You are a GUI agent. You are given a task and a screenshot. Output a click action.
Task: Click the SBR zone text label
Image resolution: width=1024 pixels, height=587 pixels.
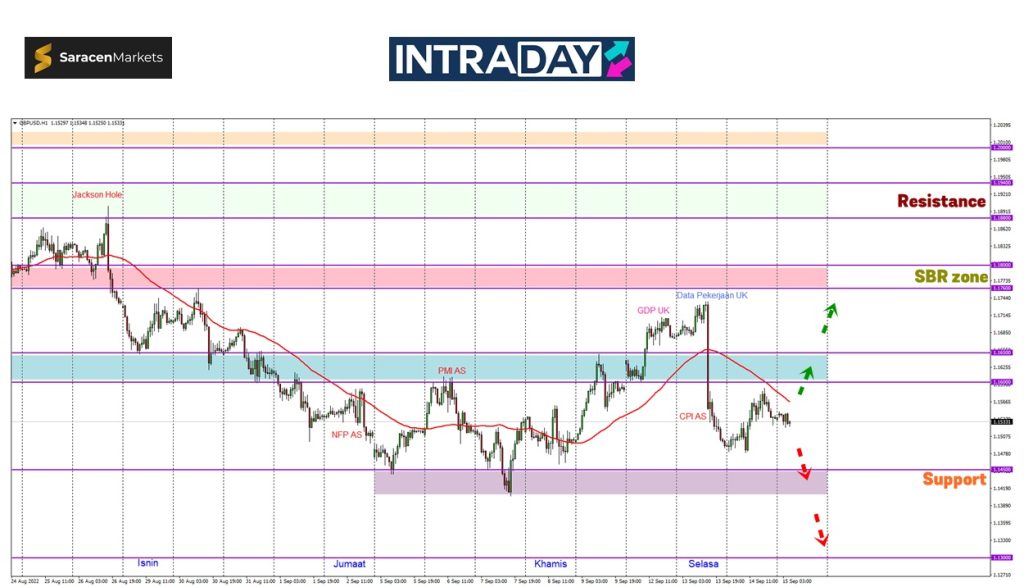[x=951, y=276]
